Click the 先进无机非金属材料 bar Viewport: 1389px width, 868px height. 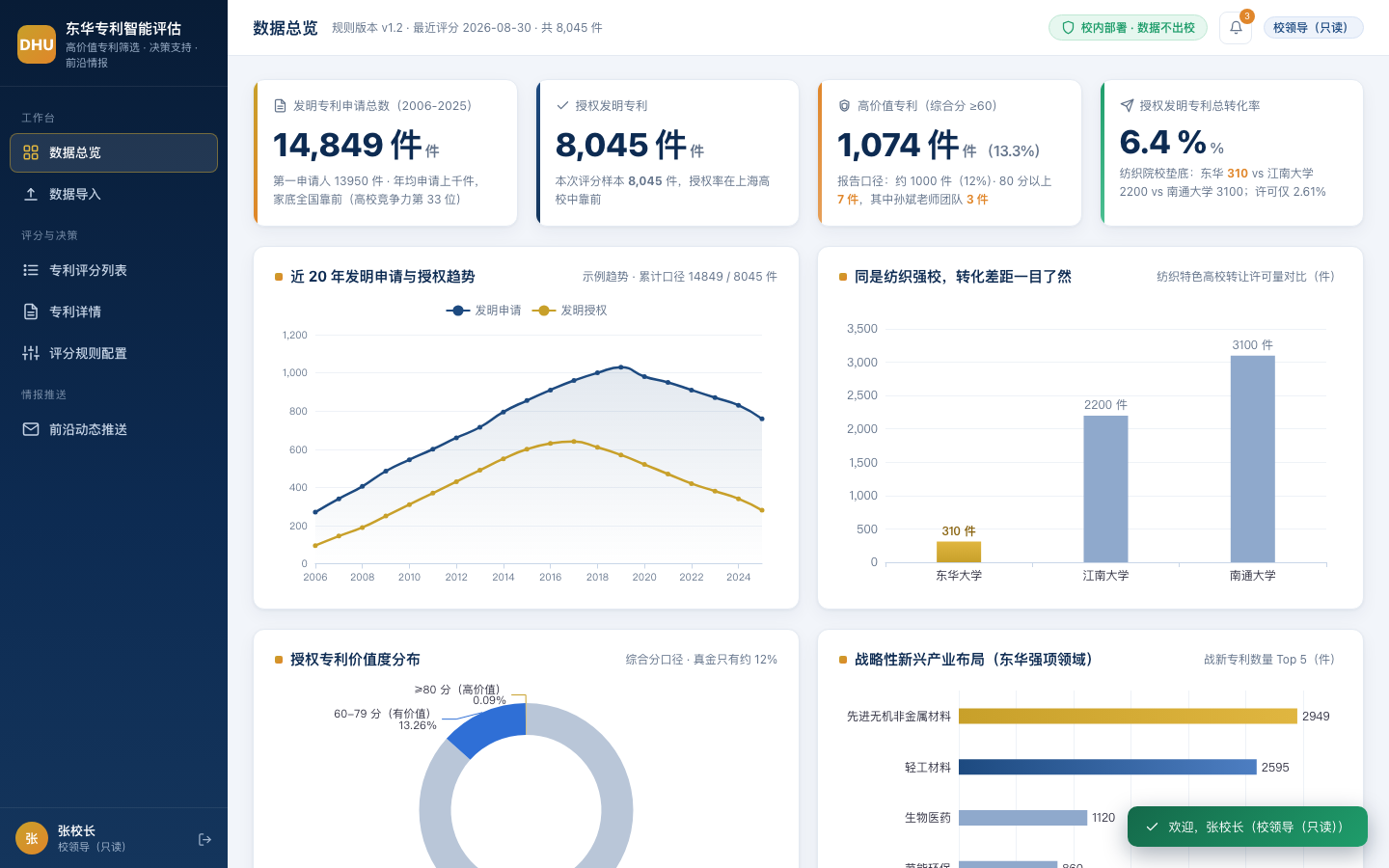(x=1128, y=716)
